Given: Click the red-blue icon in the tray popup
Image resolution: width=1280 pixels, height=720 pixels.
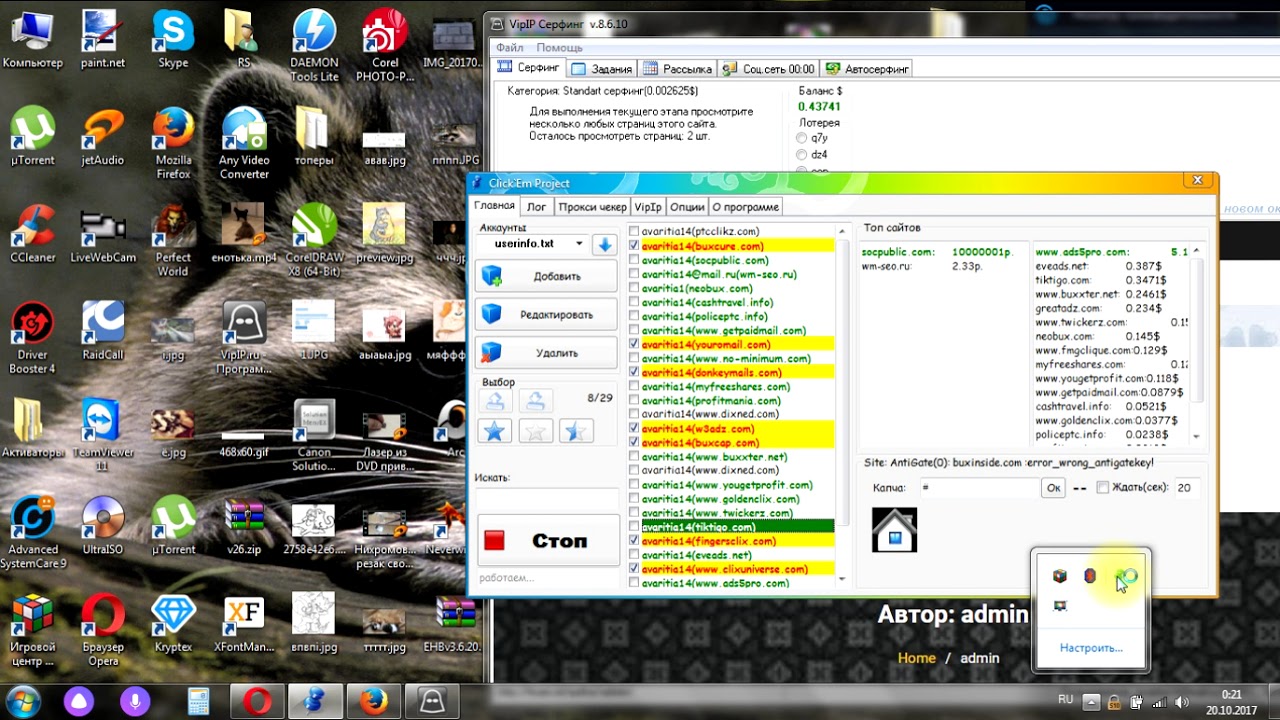Looking at the screenshot, I should (1090, 576).
